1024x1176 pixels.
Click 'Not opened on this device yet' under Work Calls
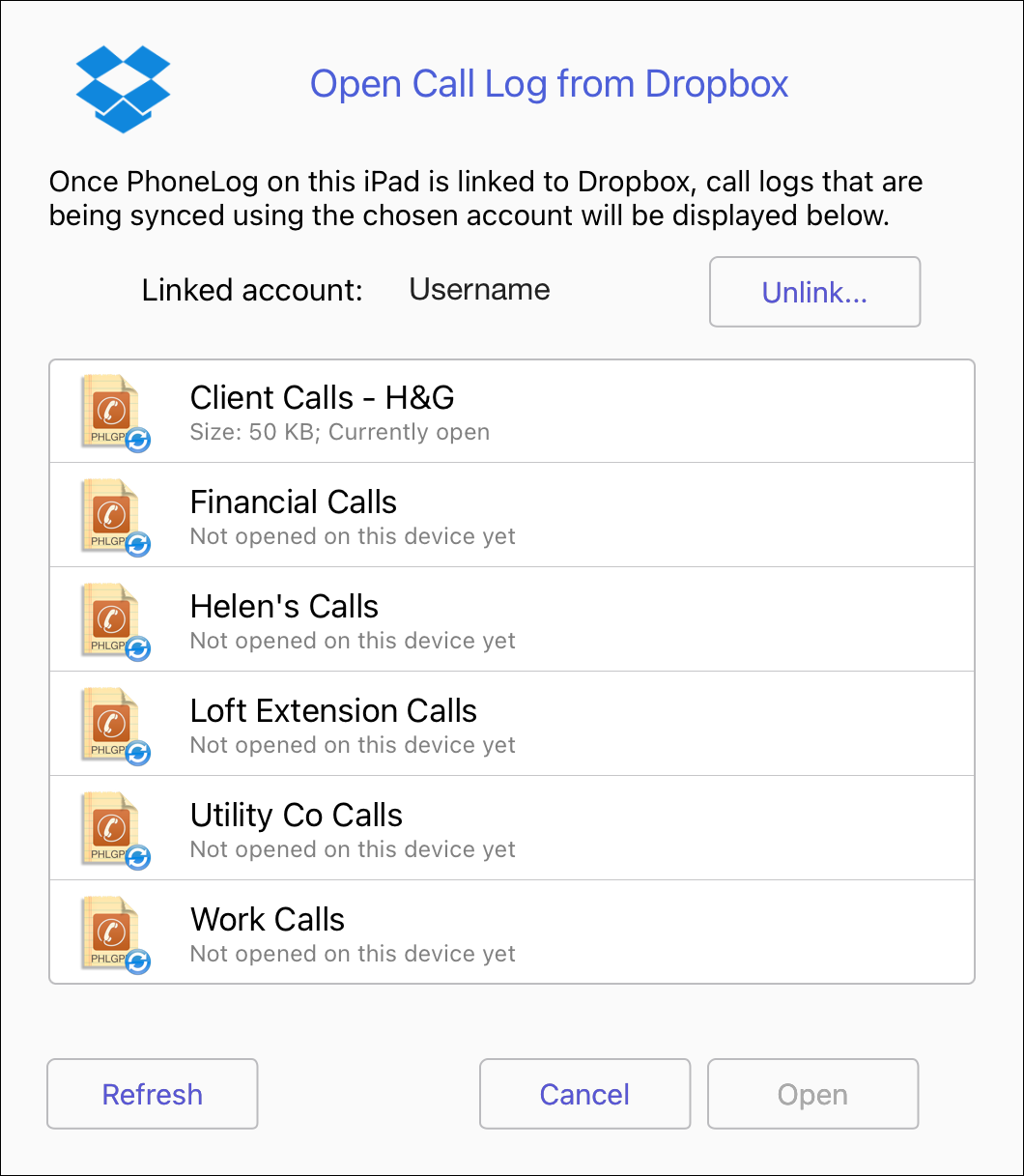tap(353, 954)
